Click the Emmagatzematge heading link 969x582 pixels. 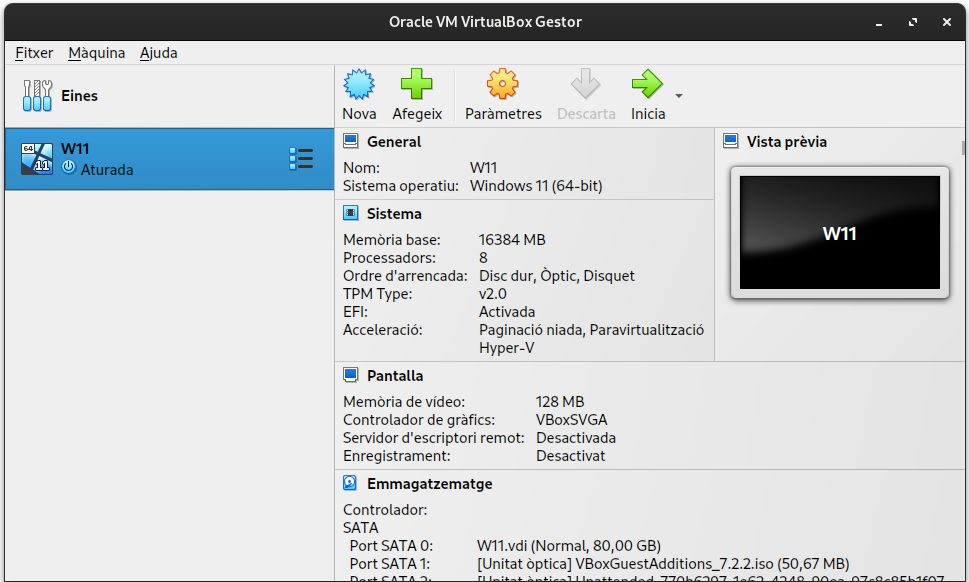(429, 484)
